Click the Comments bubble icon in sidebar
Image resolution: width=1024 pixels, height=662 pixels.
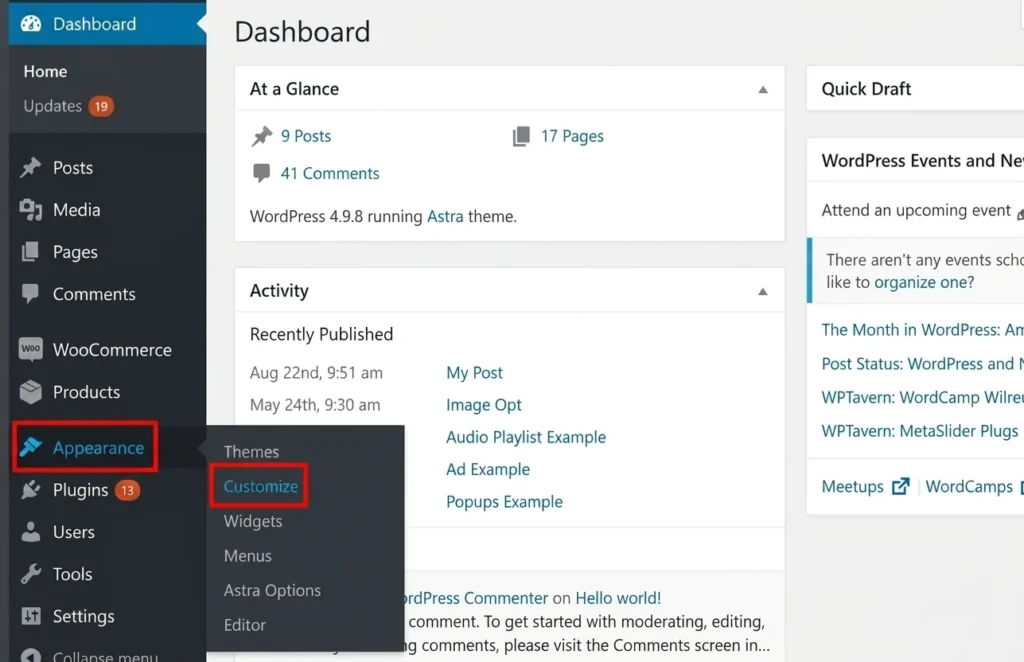(30, 294)
